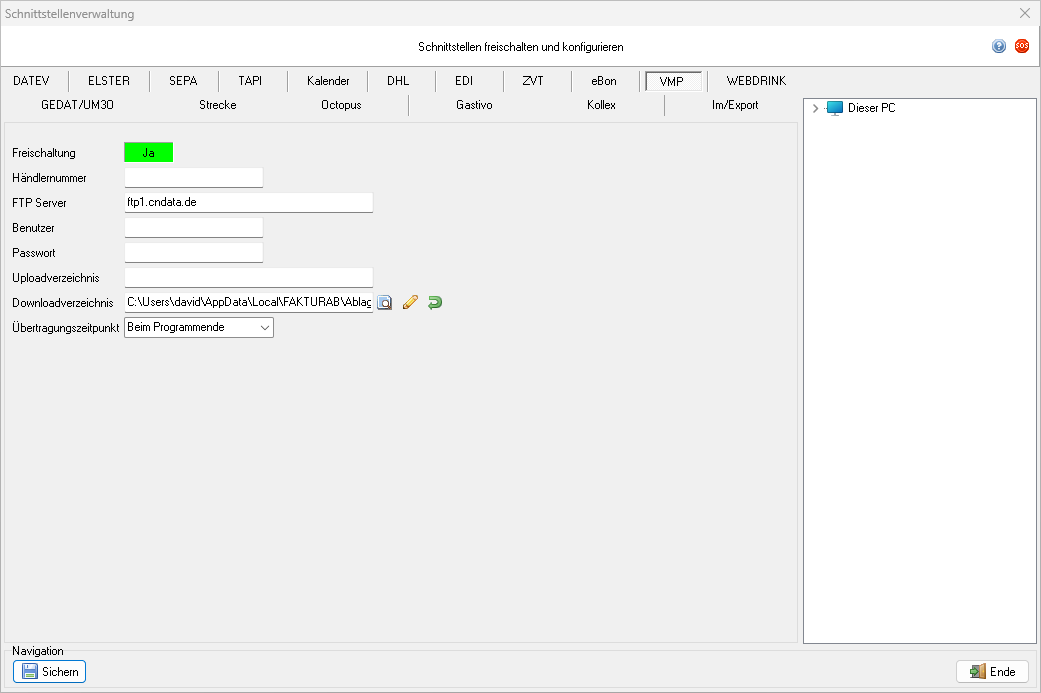Browse for the Downloadverzeichnis folder via magnifier icon
1041x693 pixels.
click(x=385, y=302)
